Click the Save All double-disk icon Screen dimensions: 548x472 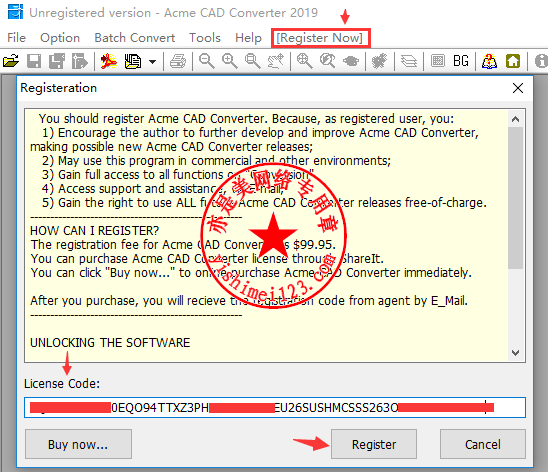tap(57, 61)
